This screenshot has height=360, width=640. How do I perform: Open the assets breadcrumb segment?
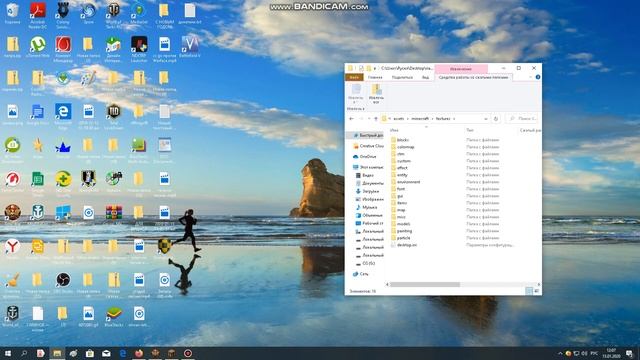point(398,118)
